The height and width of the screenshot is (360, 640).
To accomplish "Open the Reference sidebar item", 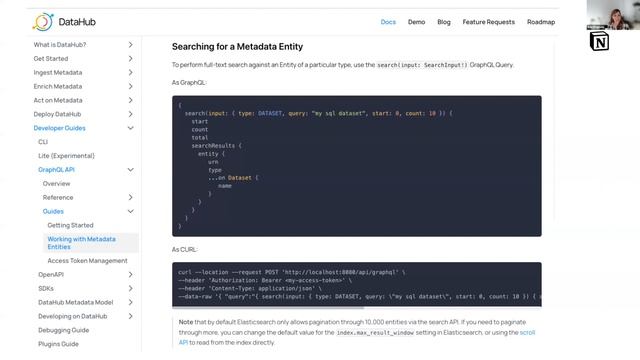I will [58, 197].
